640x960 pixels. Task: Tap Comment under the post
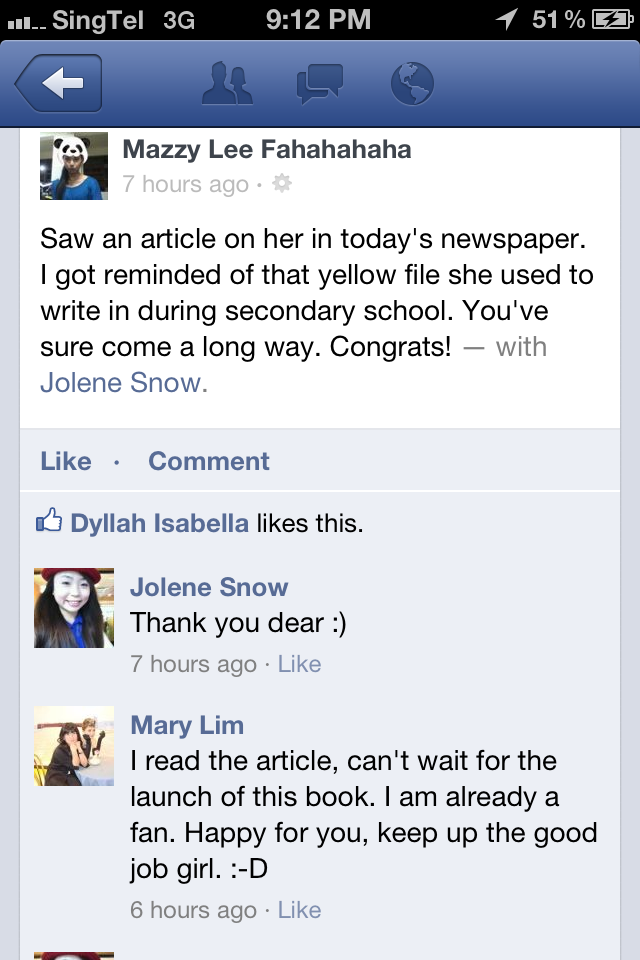[x=209, y=461]
